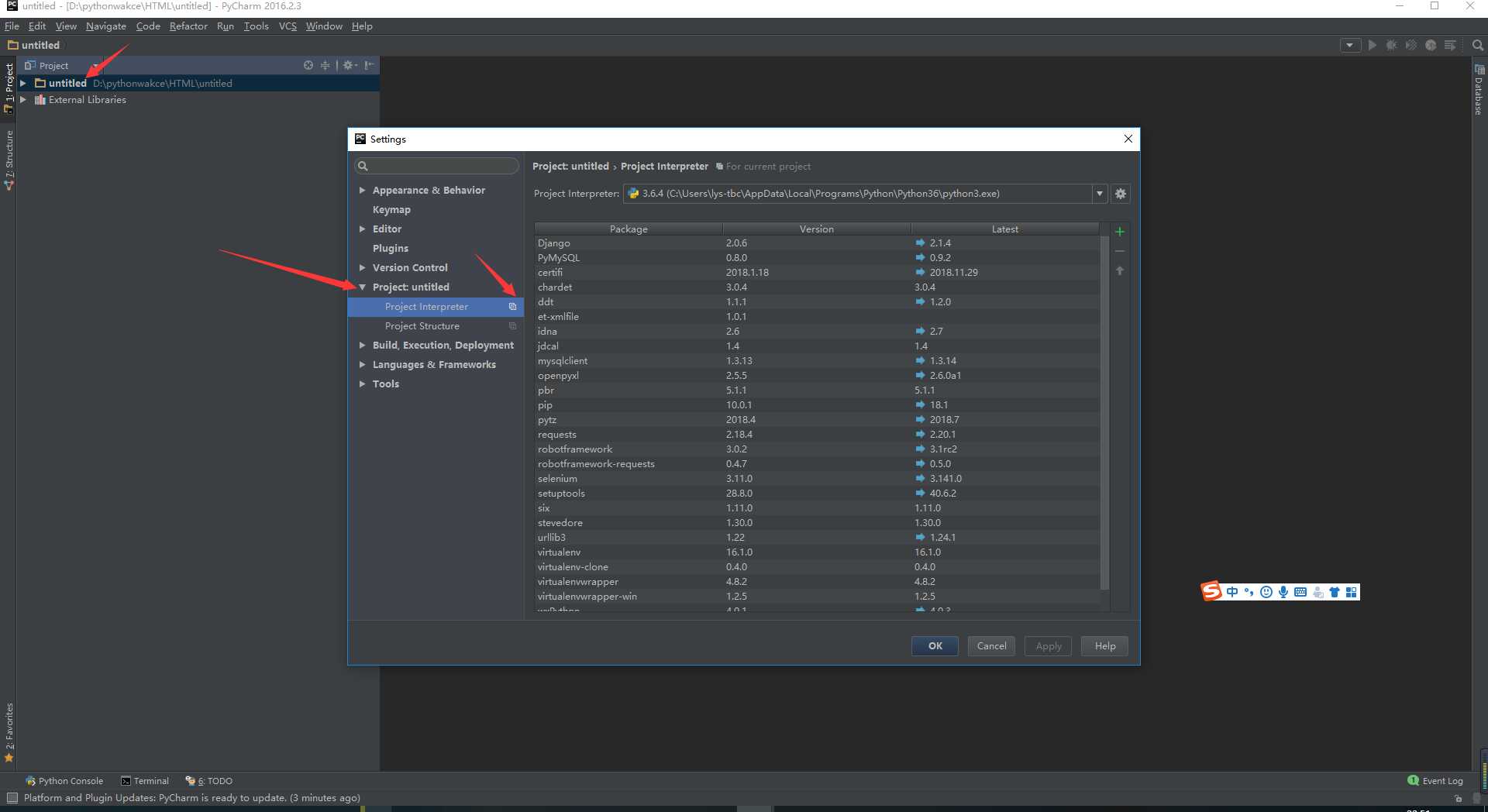
Task: Click the Run button in main toolbar
Action: point(1372,45)
